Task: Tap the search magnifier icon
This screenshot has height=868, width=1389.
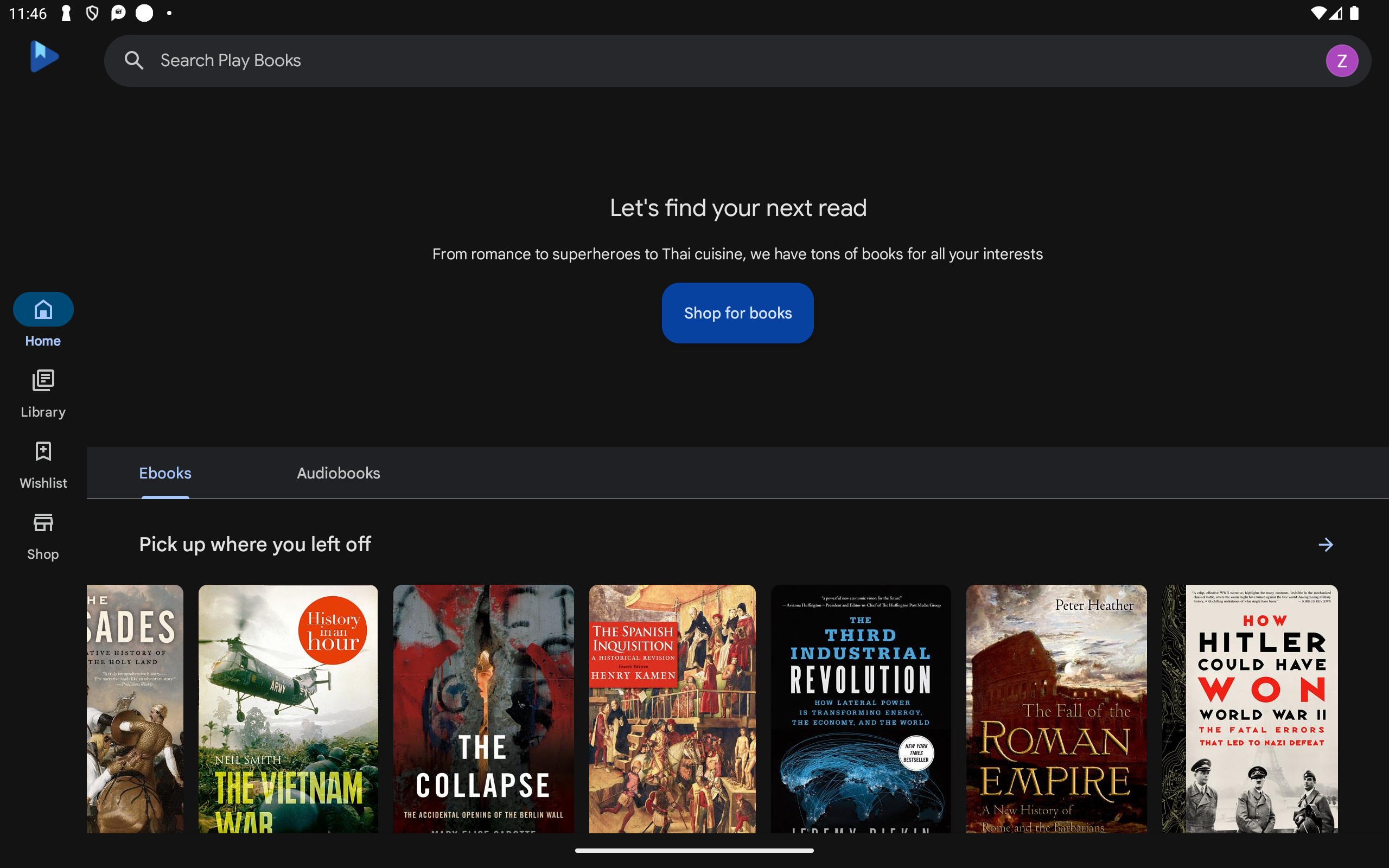Action: click(x=133, y=60)
